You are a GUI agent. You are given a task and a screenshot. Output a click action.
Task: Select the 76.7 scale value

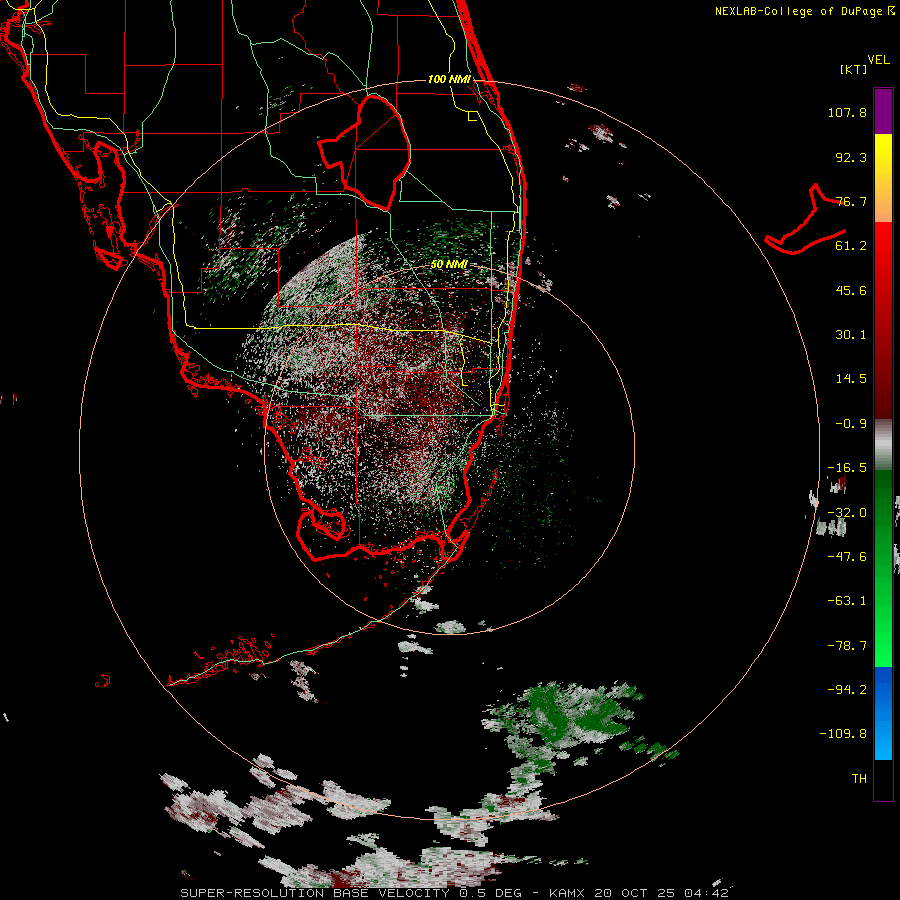(851, 201)
